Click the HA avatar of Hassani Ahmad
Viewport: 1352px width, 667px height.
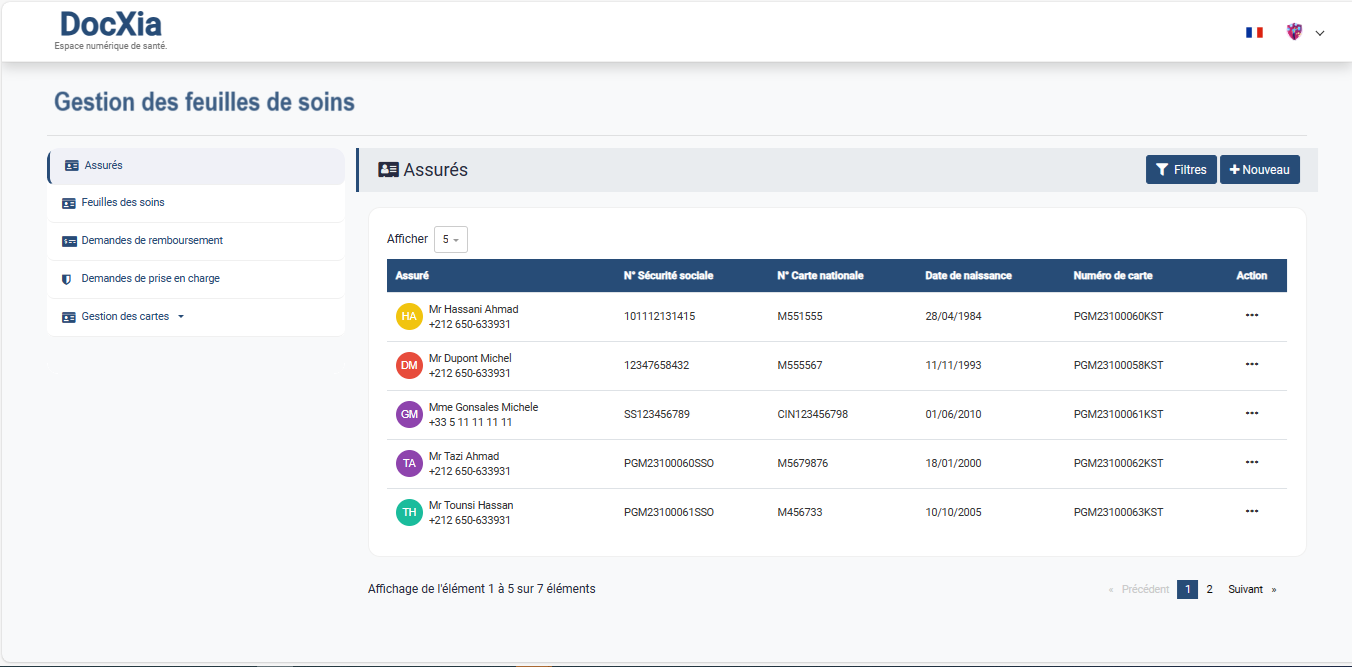point(409,317)
